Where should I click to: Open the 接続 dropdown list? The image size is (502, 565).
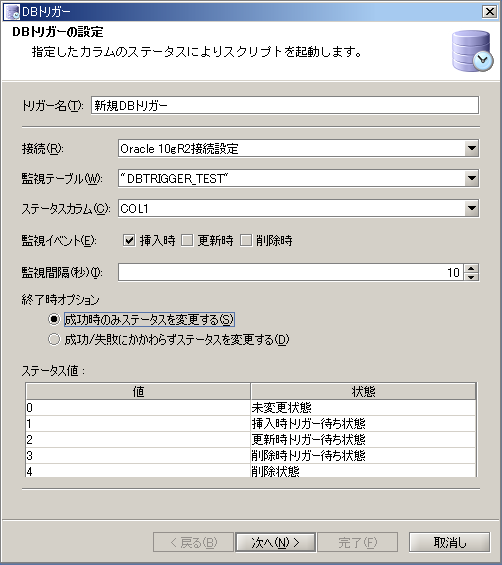pyautogui.click(x=471, y=148)
